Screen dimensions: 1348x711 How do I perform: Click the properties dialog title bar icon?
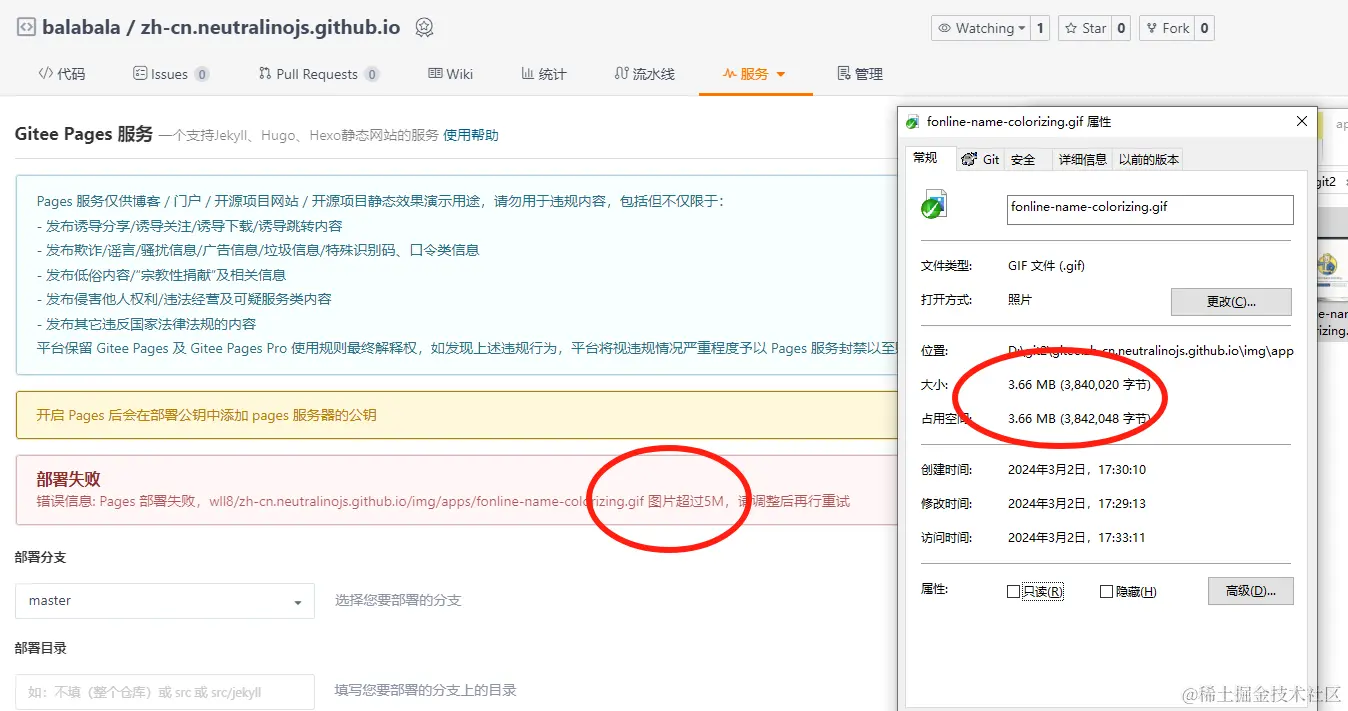point(912,122)
